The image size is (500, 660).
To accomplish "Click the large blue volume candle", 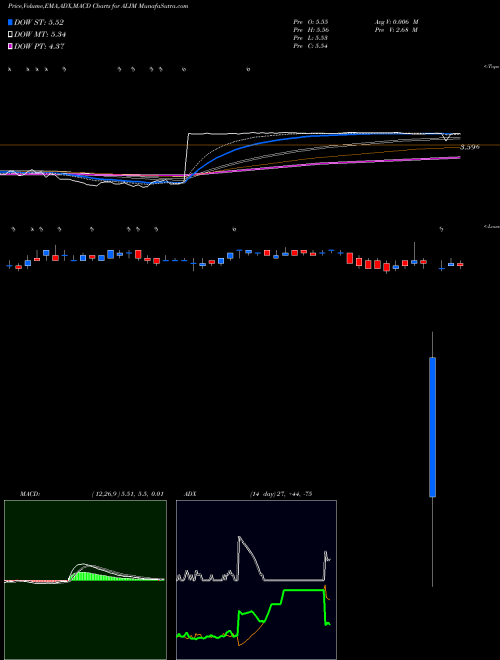I will pyautogui.click(x=432, y=427).
